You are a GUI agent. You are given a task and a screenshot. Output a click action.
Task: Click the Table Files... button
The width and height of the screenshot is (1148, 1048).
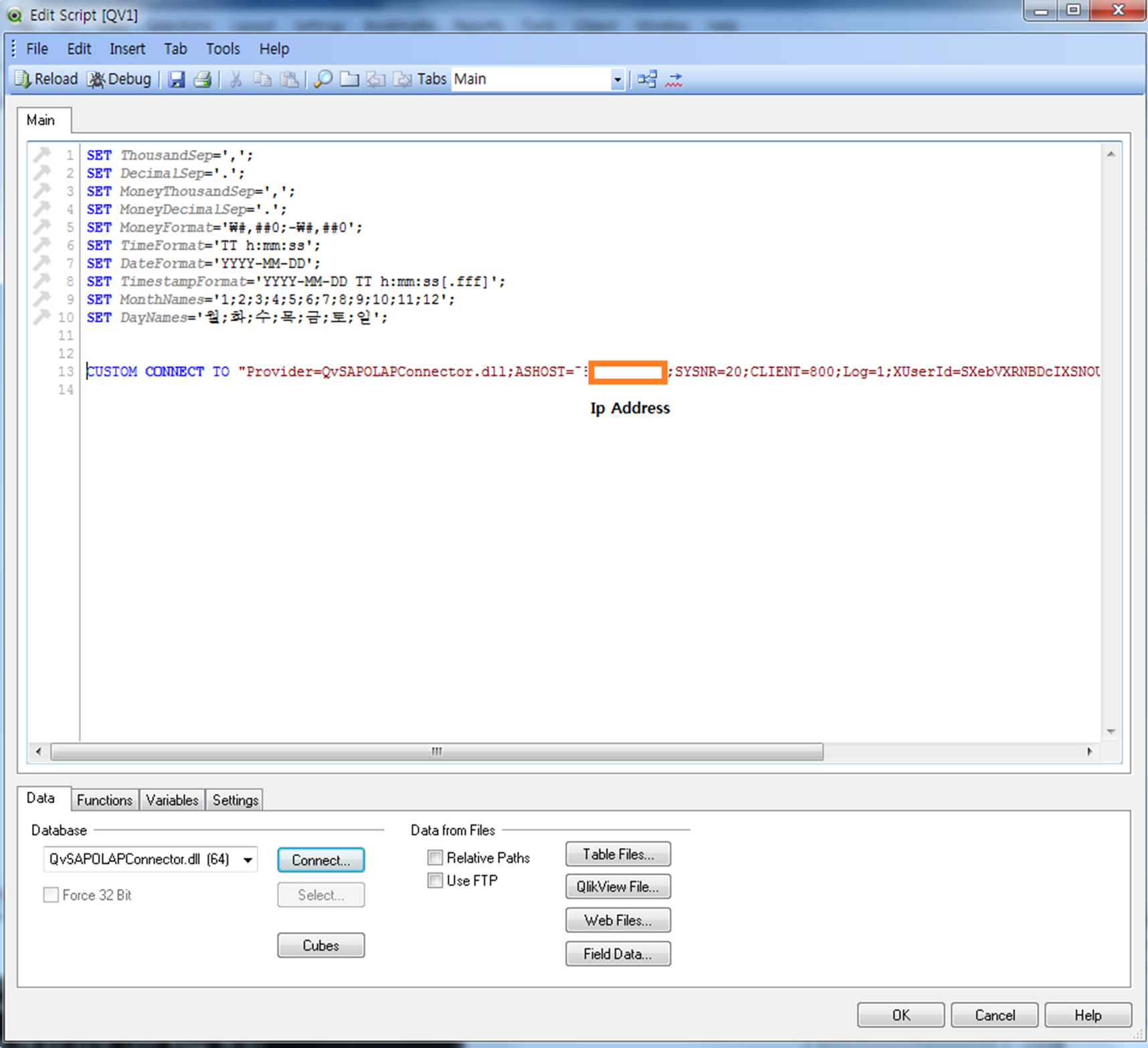(618, 854)
